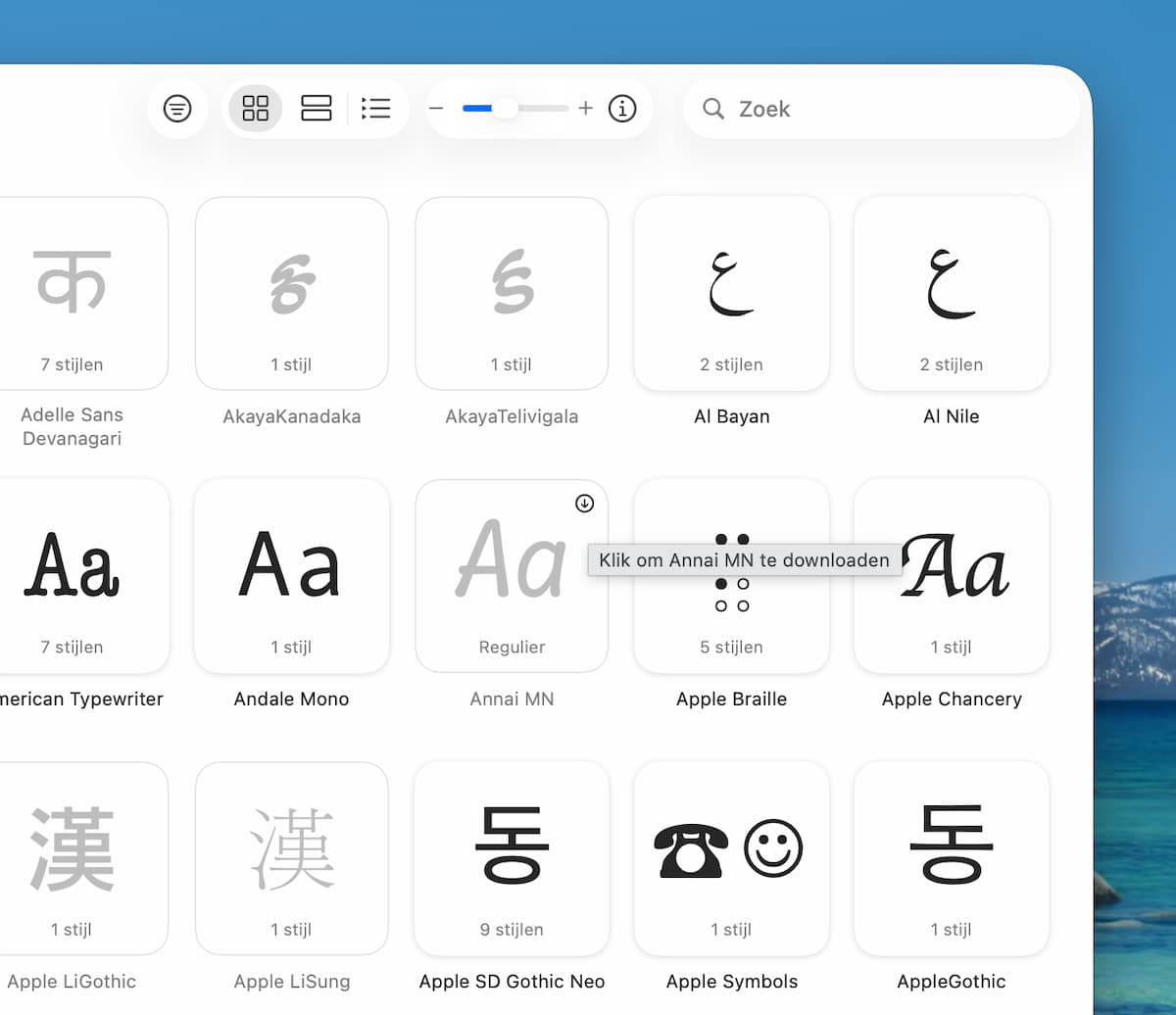Open the Andale Mono font preview
This screenshot has width=1176, height=1015.
(291, 576)
